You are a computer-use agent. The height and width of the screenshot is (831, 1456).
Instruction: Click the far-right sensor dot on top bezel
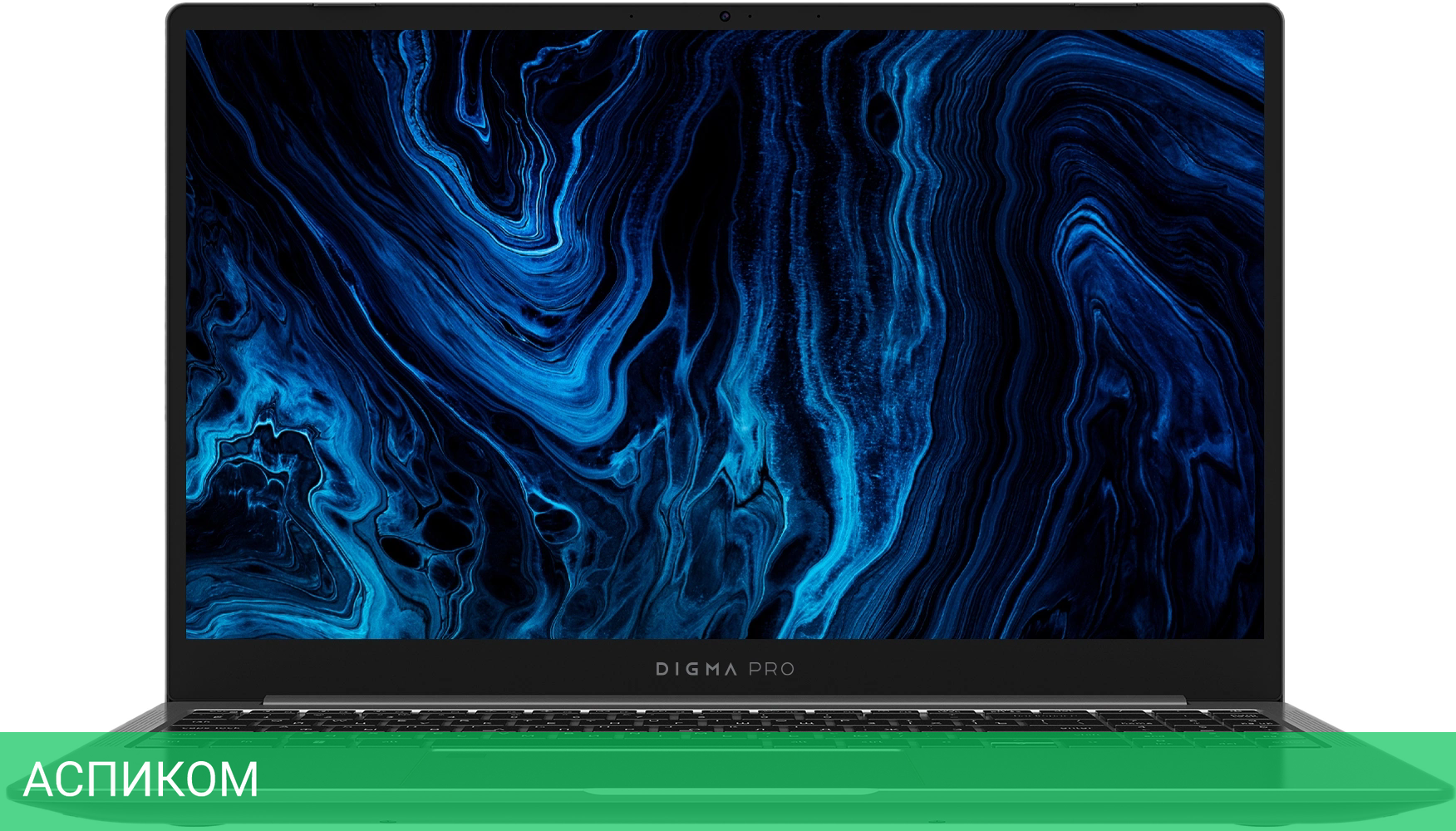click(x=819, y=16)
